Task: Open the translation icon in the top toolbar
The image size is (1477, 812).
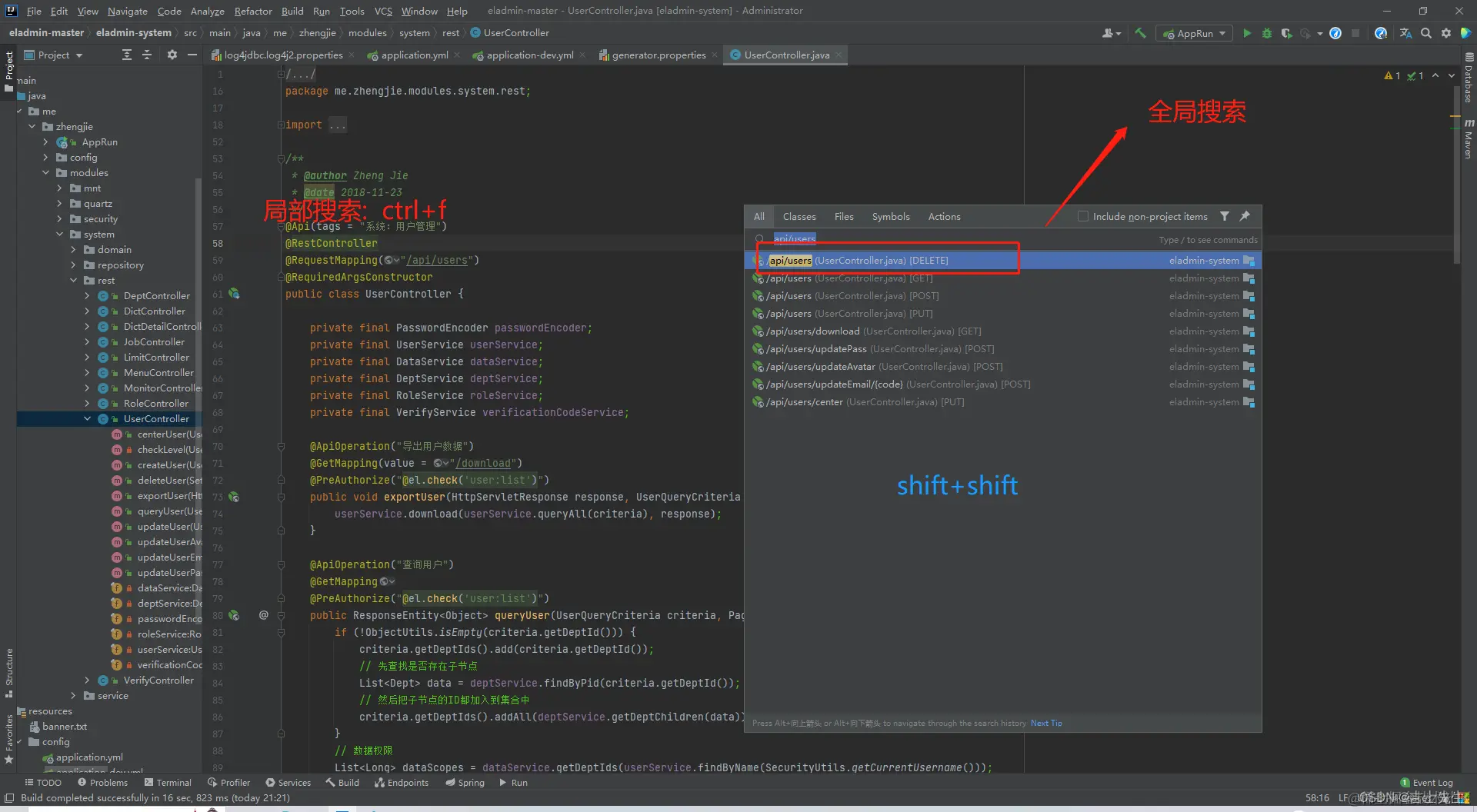Action: 1405,33
